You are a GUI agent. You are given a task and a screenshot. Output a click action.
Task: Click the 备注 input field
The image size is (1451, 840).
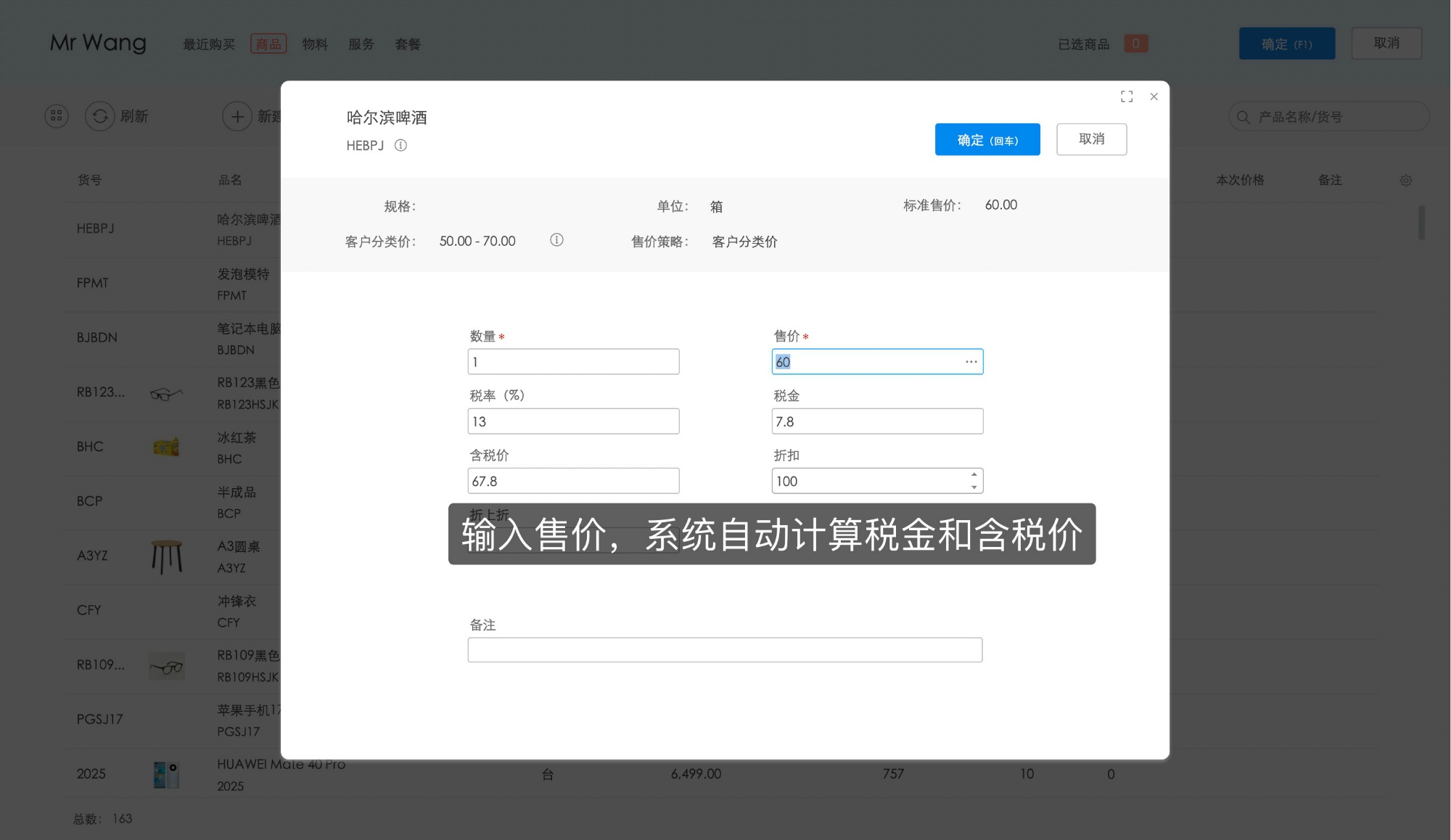(725, 650)
